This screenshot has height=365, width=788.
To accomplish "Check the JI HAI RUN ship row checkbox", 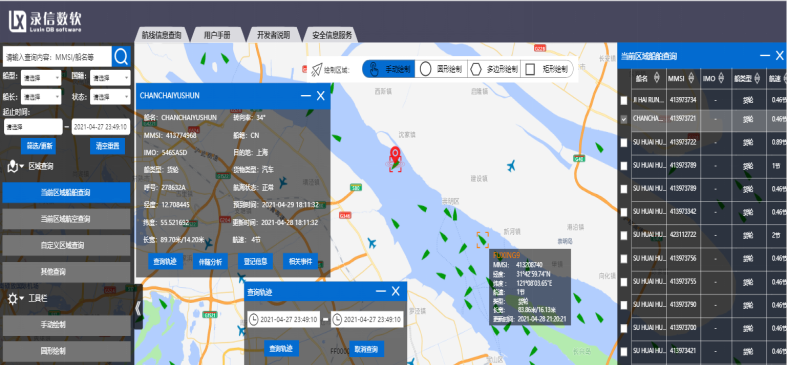I will (x=624, y=101).
